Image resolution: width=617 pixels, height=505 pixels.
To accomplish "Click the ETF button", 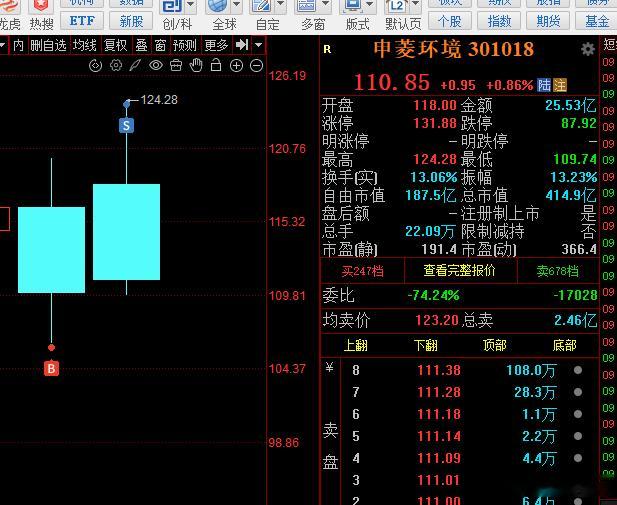I will pyautogui.click(x=82, y=21).
